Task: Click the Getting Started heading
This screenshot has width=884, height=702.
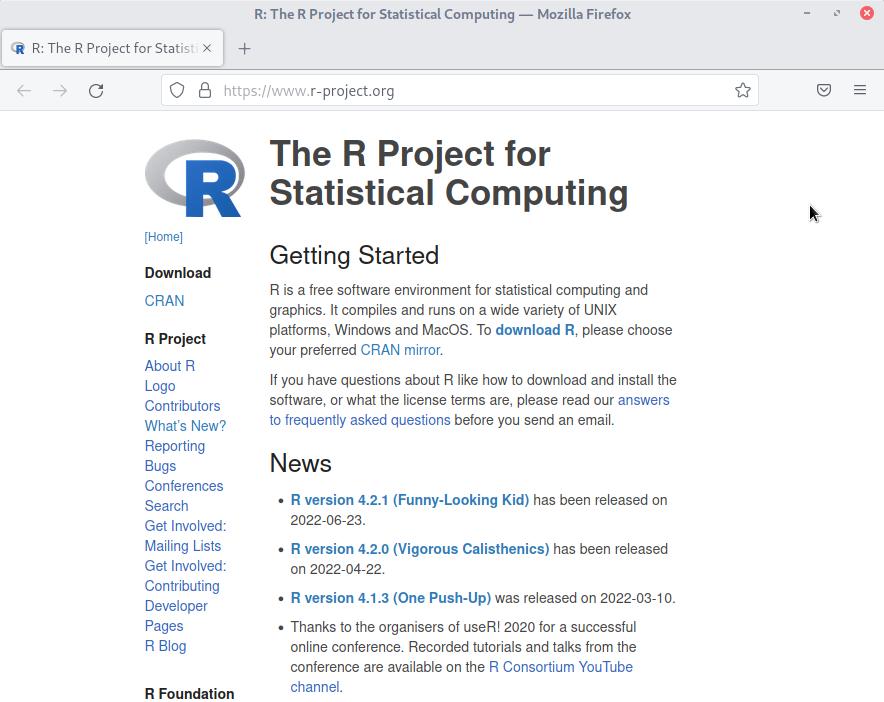Action: pyautogui.click(x=354, y=255)
